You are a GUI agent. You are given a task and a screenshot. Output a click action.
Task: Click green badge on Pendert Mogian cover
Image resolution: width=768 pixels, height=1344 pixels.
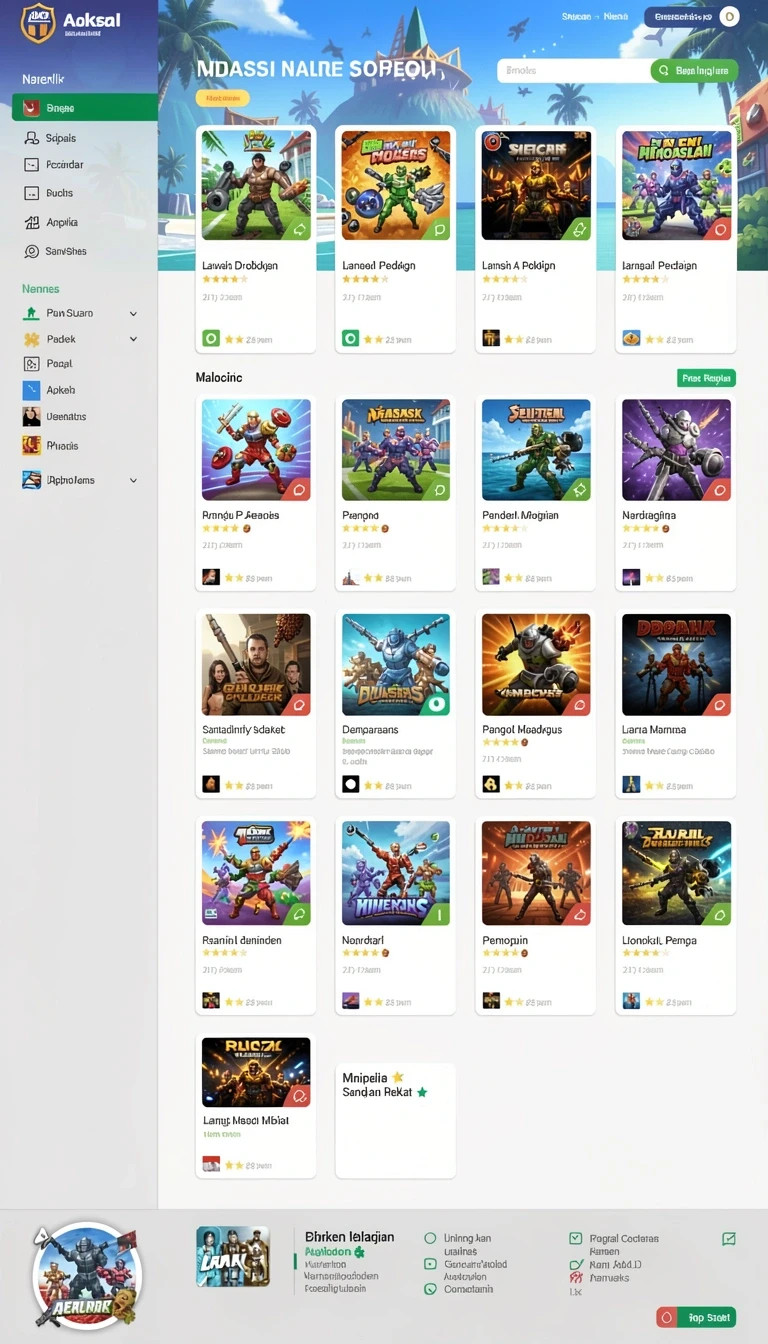[x=579, y=489]
